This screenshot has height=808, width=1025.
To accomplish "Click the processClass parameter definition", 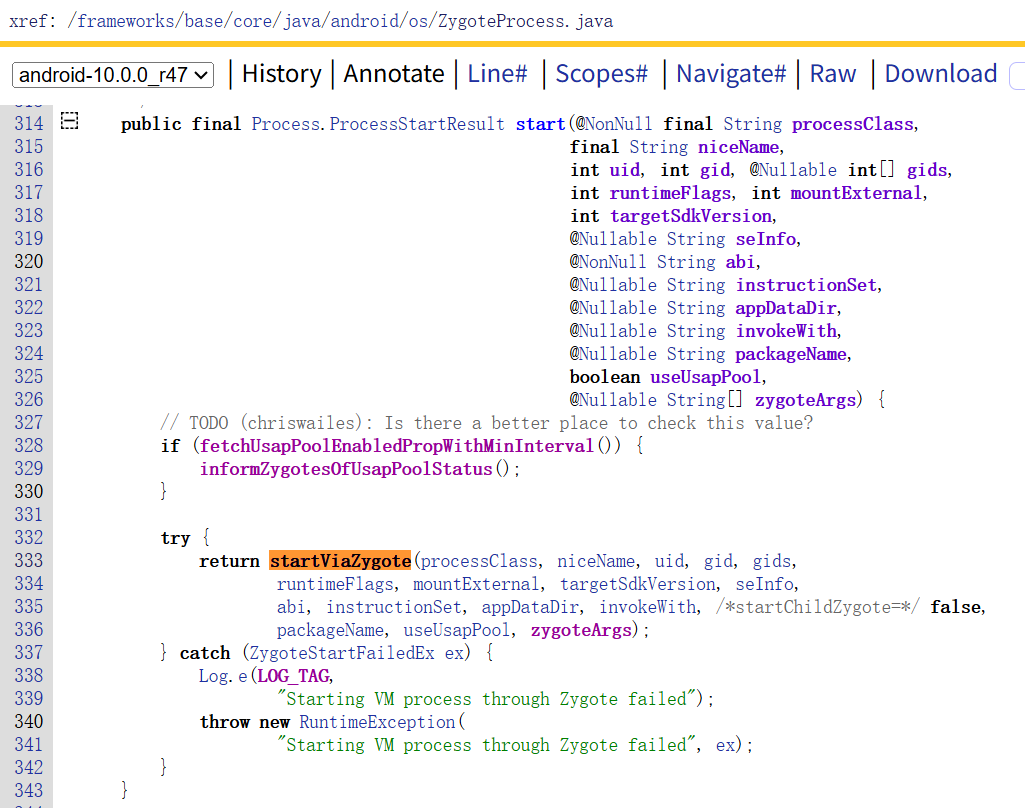I will 852,124.
